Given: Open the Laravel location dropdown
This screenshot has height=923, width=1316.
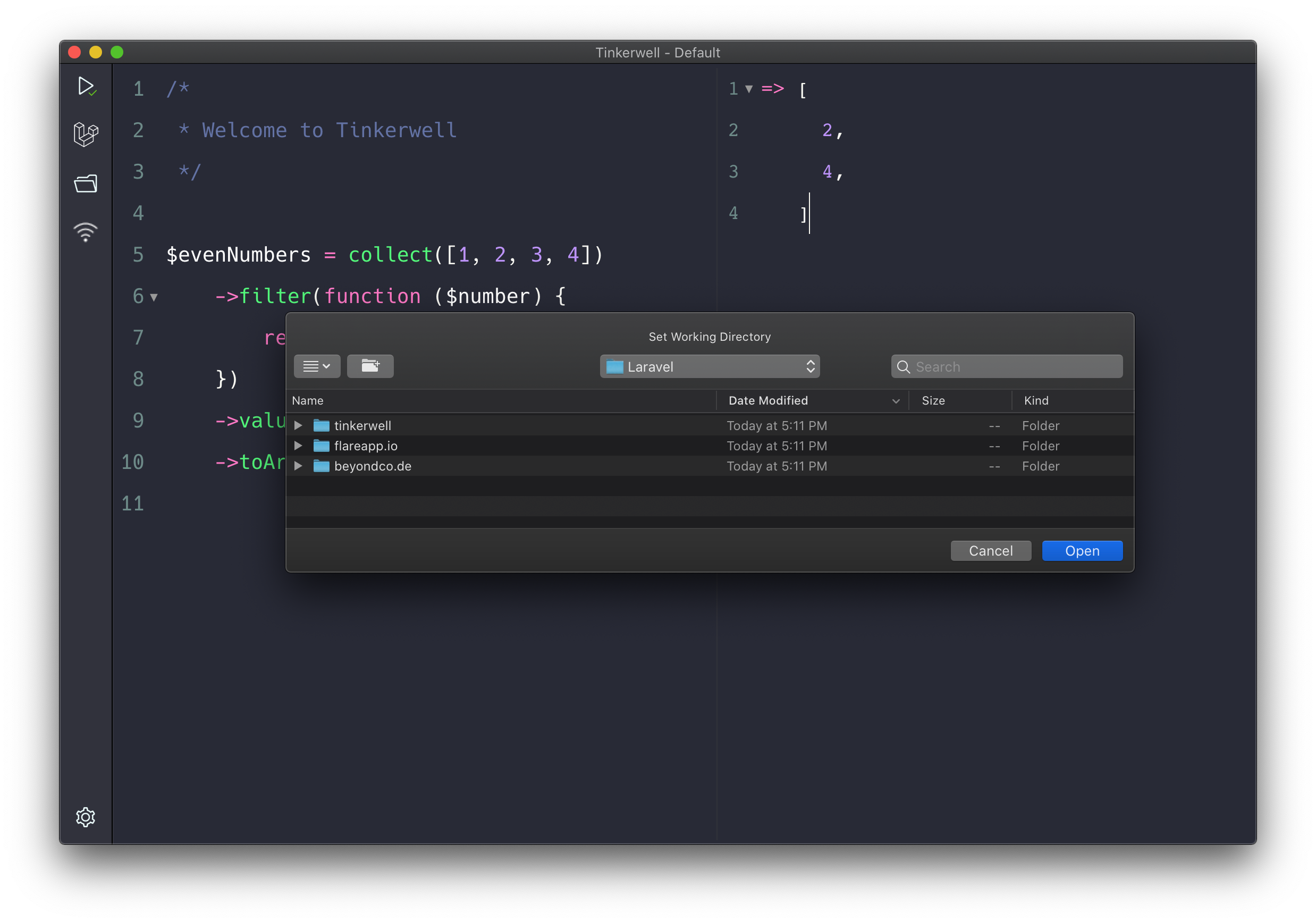Looking at the screenshot, I should click(x=710, y=366).
